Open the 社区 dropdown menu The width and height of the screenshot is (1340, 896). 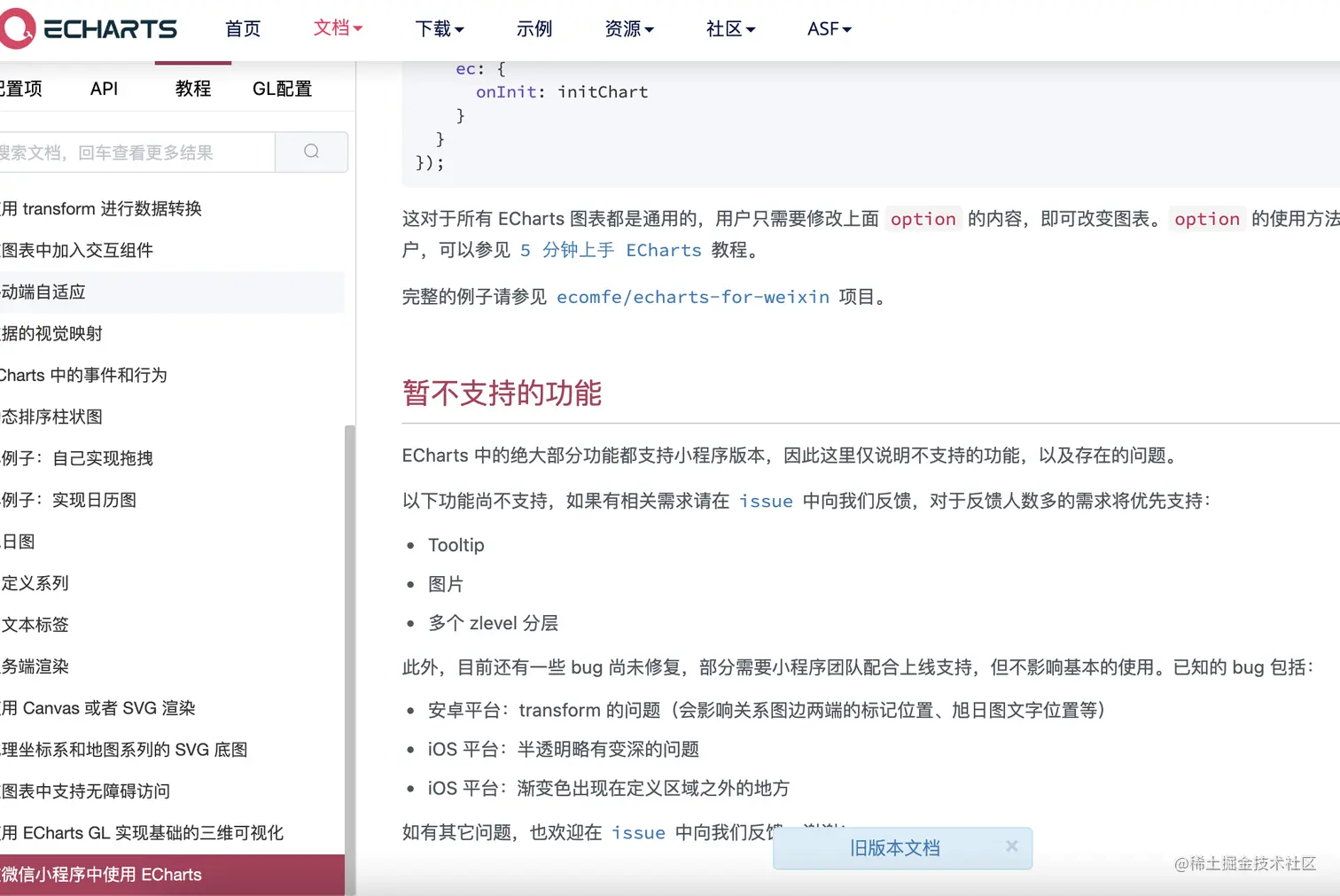[730, 29]
